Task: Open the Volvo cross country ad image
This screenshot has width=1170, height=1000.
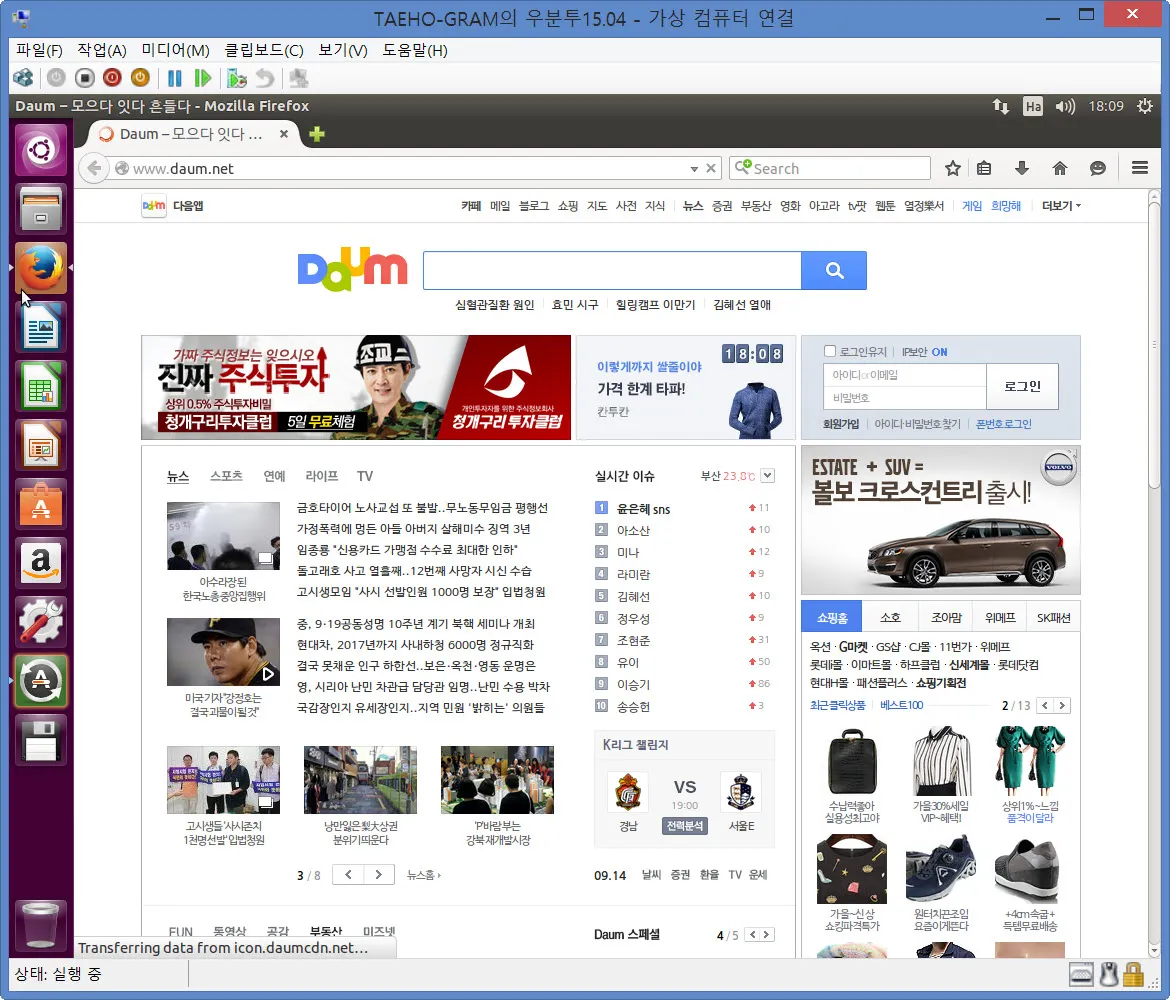Action: click(x=940, y=520)
